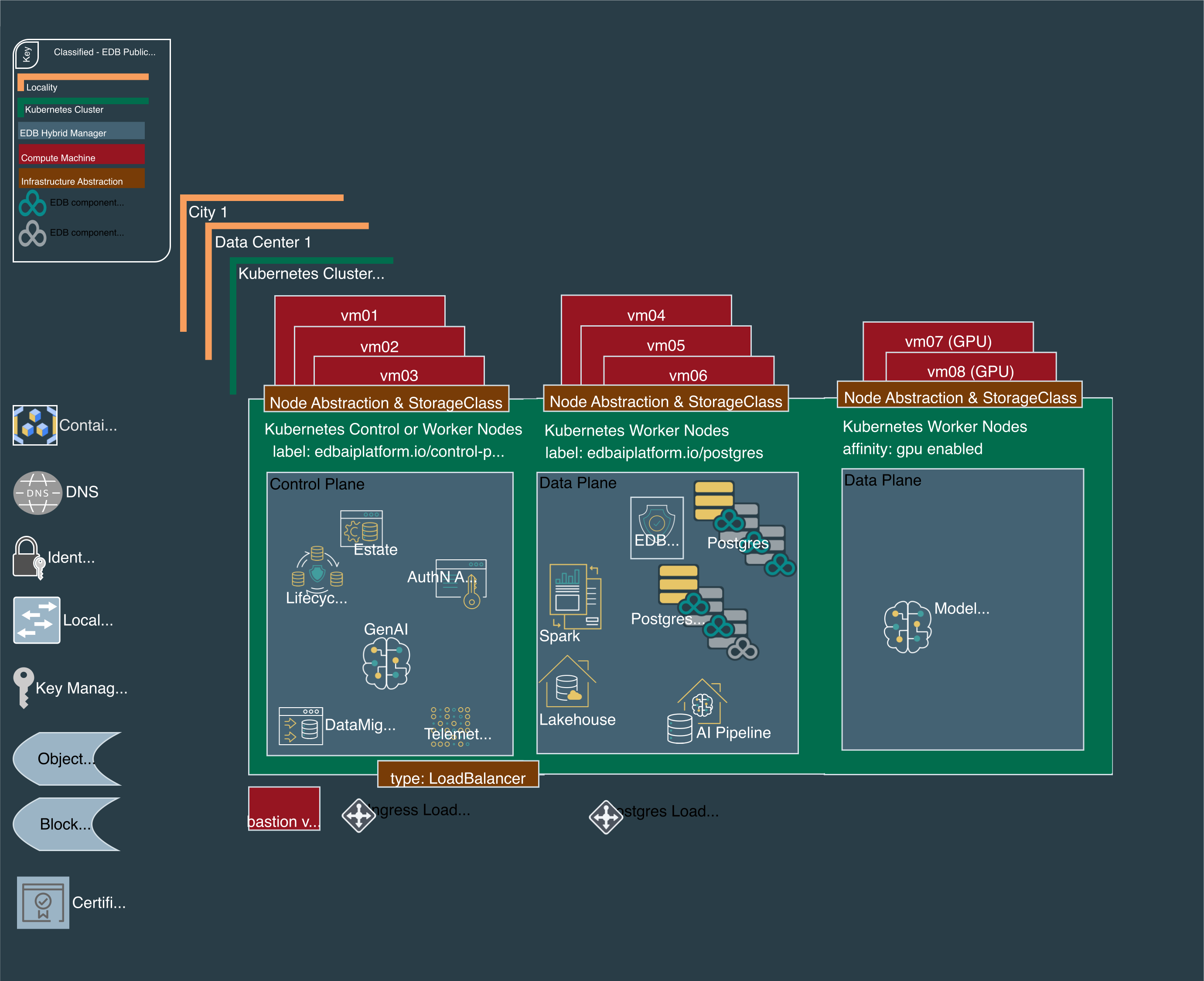Click the gray EDB component legend icon
Image resolution: width=1204 pixels, height=981 pixels.
[32, 233]
